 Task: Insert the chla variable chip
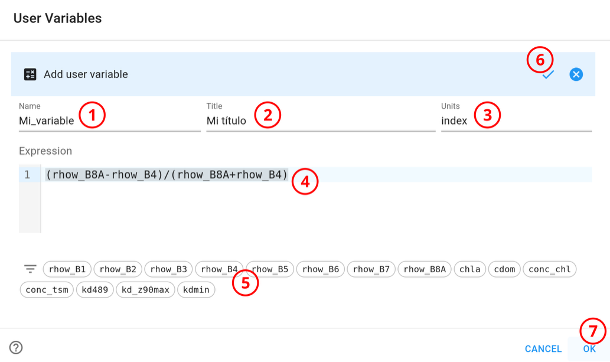click(x=470, y=269)
